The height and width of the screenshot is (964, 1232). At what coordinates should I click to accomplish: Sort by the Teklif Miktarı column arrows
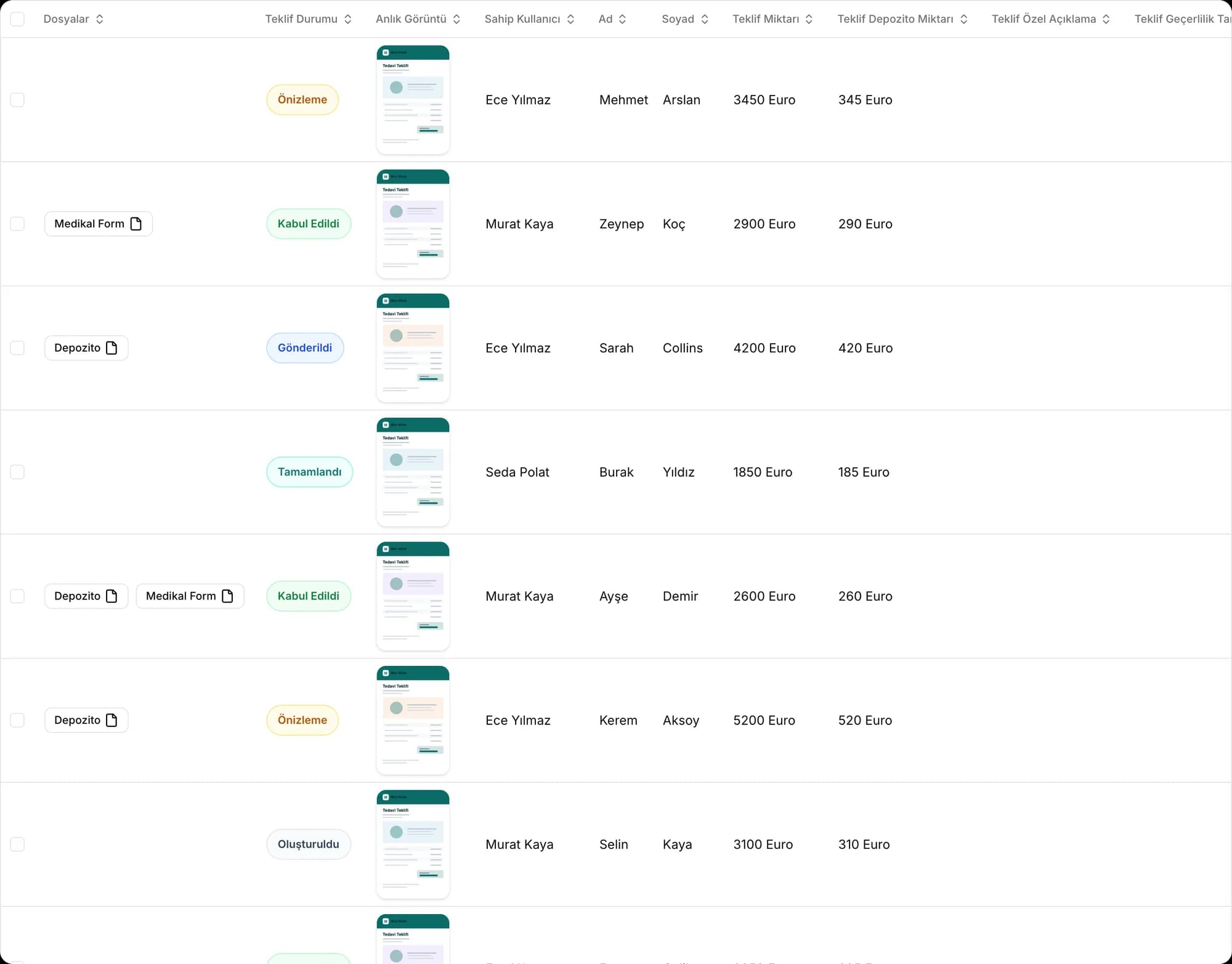pos(809,19)
